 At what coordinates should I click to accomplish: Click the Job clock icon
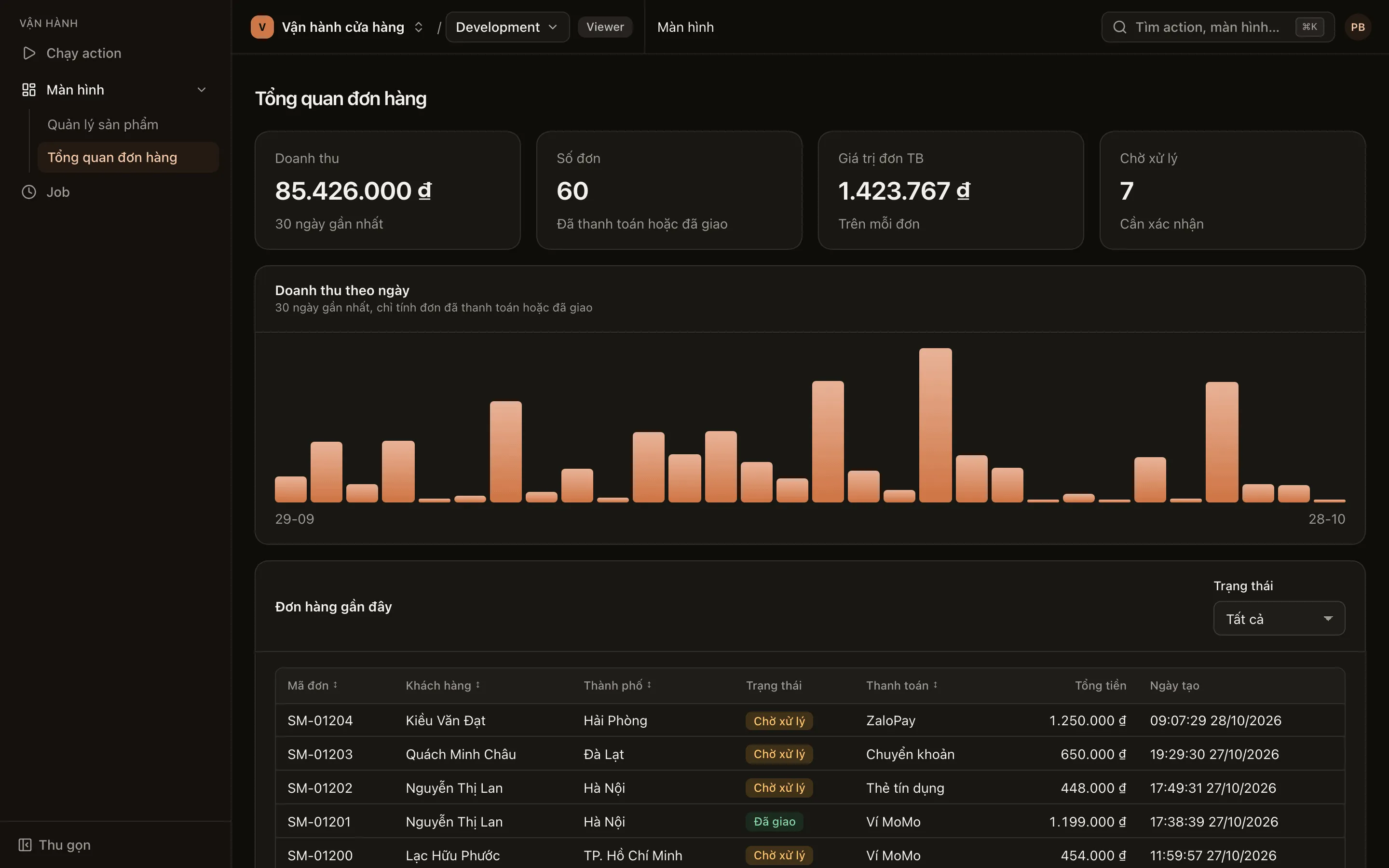click(x=29, y=192)
